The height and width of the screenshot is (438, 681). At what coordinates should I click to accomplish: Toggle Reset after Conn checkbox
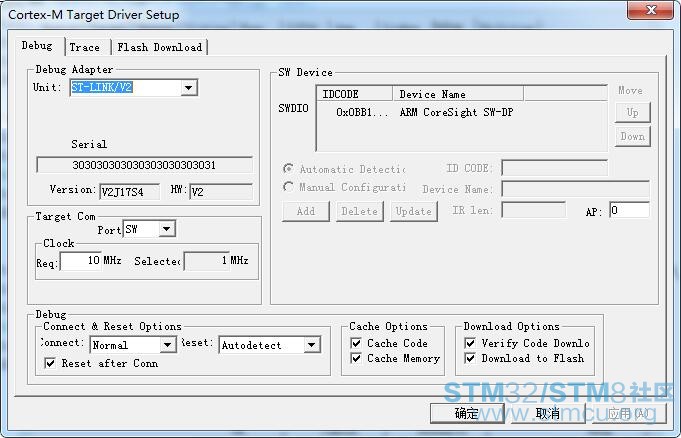point(50,363)
